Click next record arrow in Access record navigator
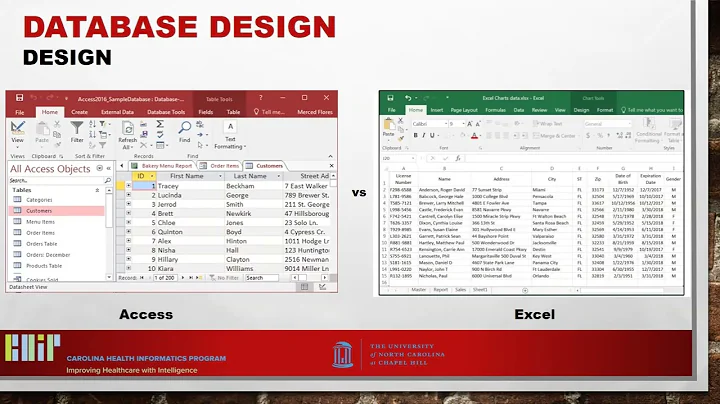Viewport: 720px width, 404px height. 183,278
